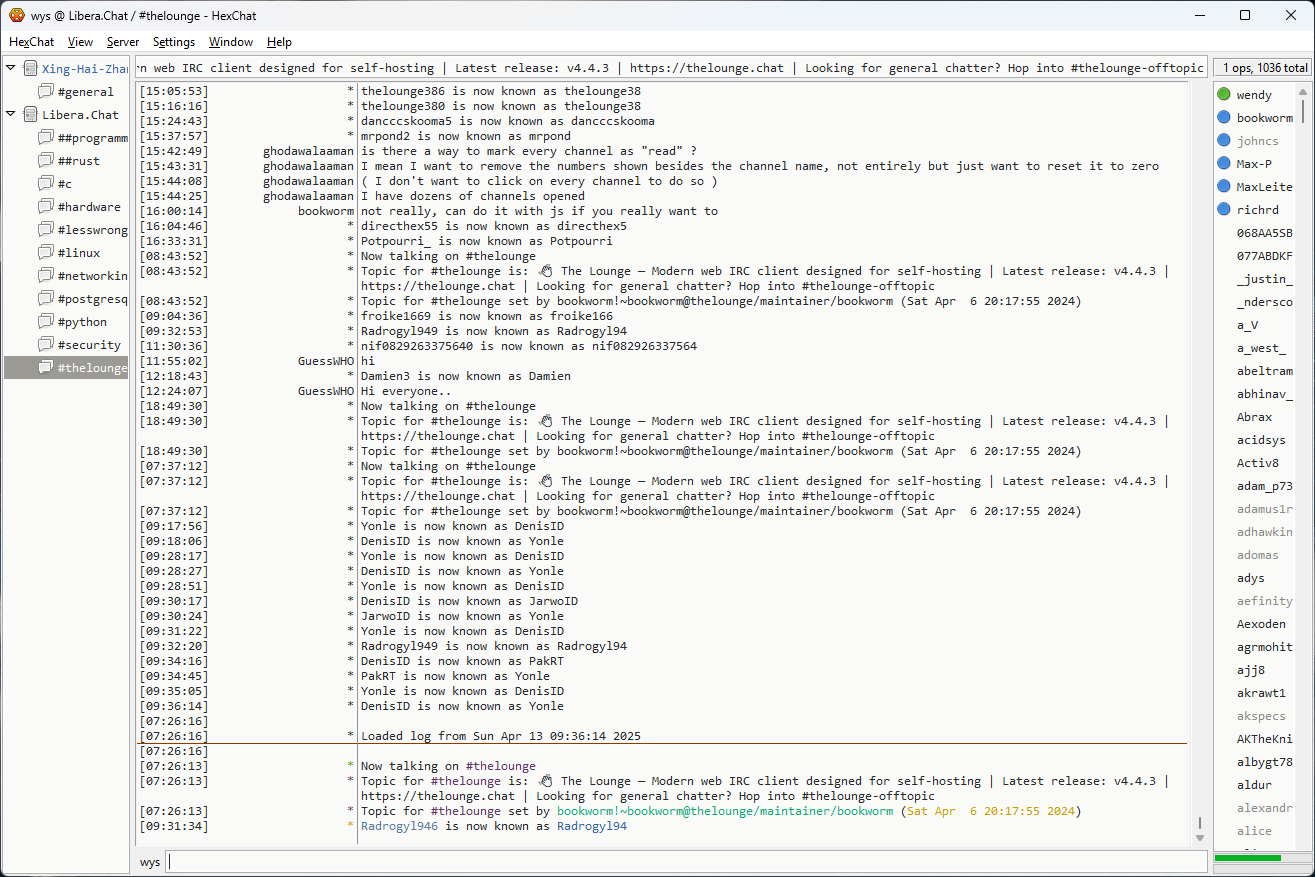The width and height of the screenshot is (1315, 877).
Task: Collapse the Libera.Chat server tree
Action: 11,114
